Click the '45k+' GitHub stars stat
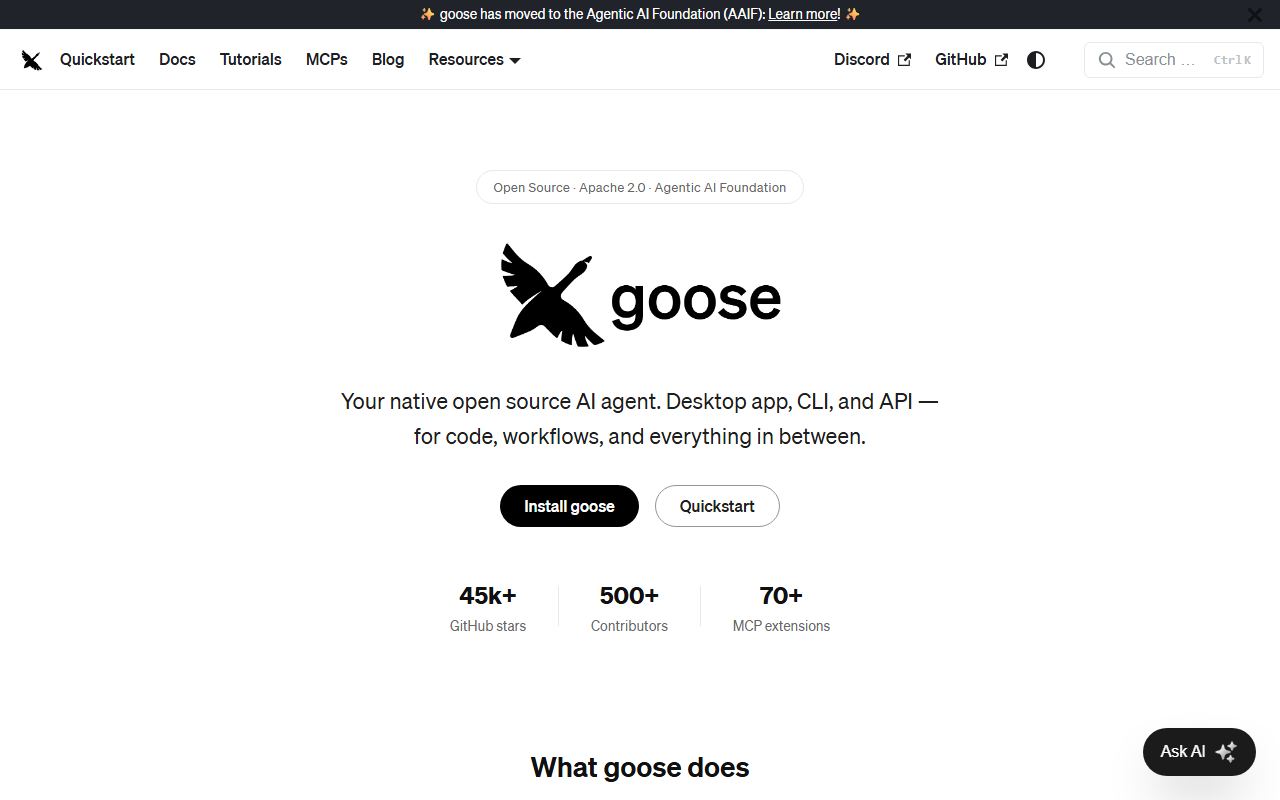 pos(488,608)
